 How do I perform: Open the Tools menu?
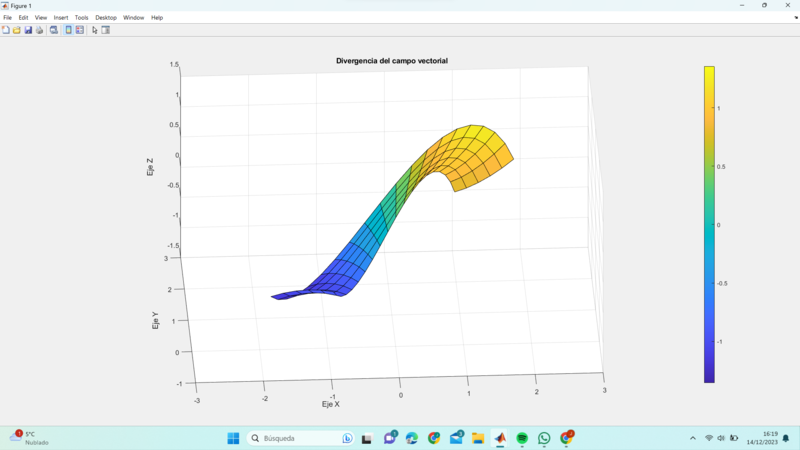[81, 17]
